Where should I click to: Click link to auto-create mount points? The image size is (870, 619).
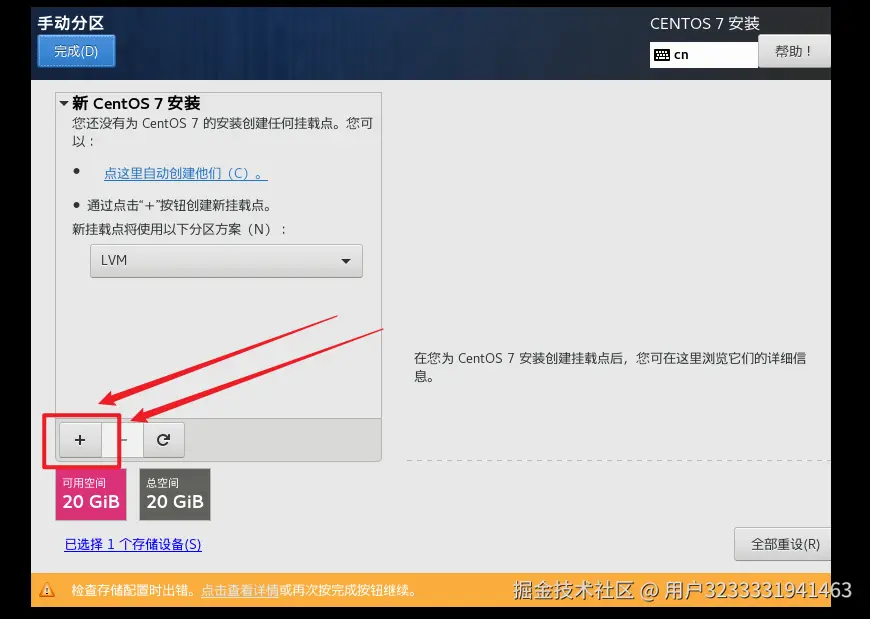click(x=186, y=173)
